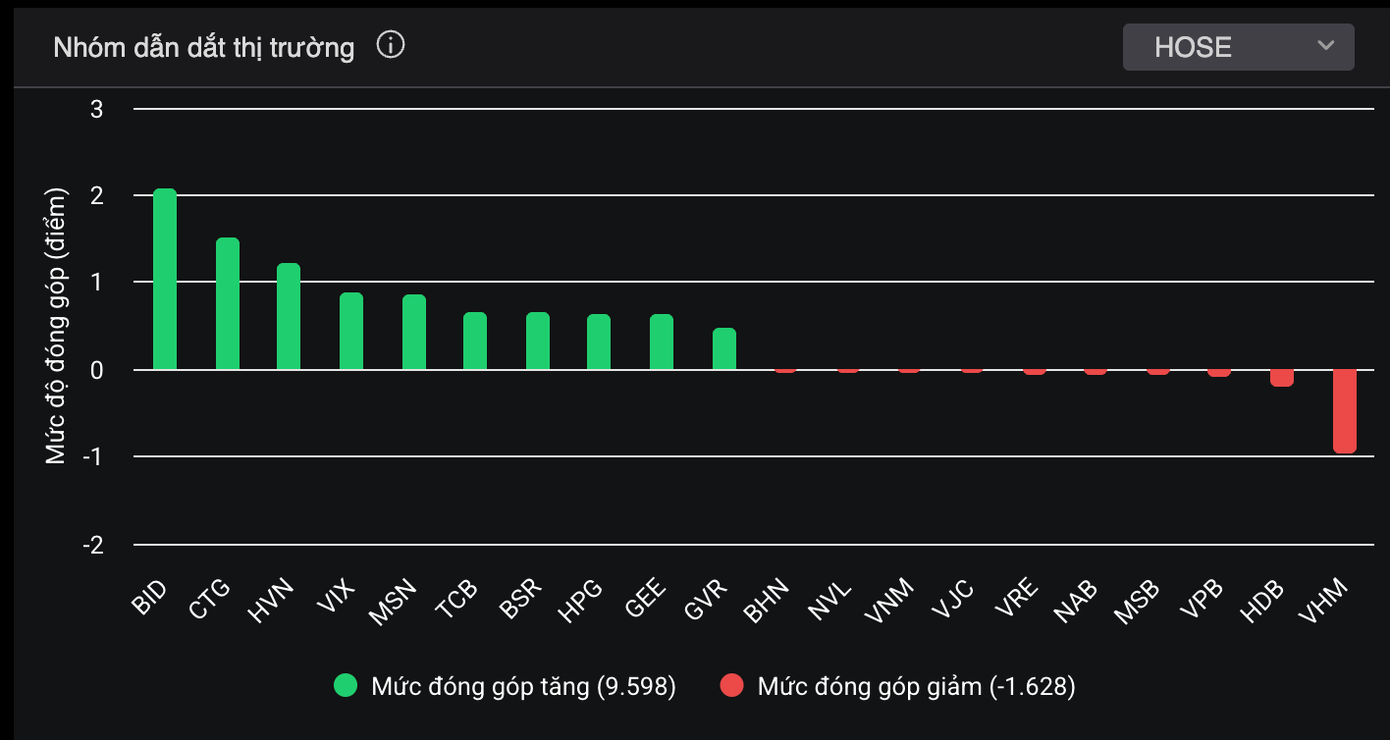Click the red legend circle swatch
This screenshot has width=1390, height=740.
(x=732, y=686)
